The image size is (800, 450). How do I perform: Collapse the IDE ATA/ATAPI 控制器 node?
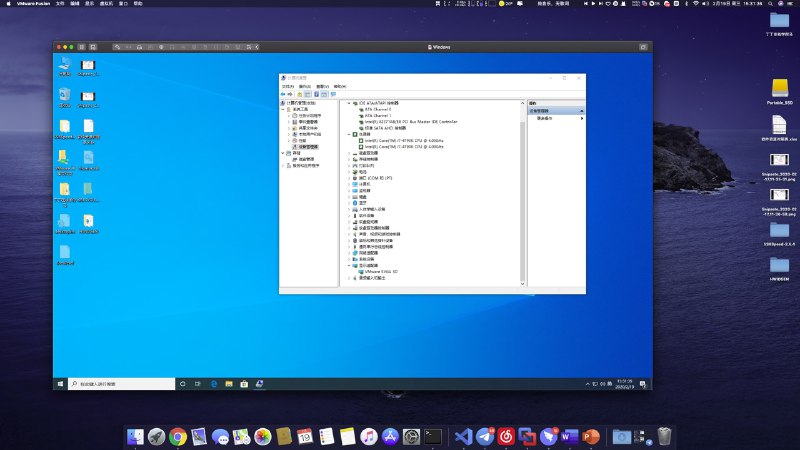pyautogui.click(x=349, y=103)
